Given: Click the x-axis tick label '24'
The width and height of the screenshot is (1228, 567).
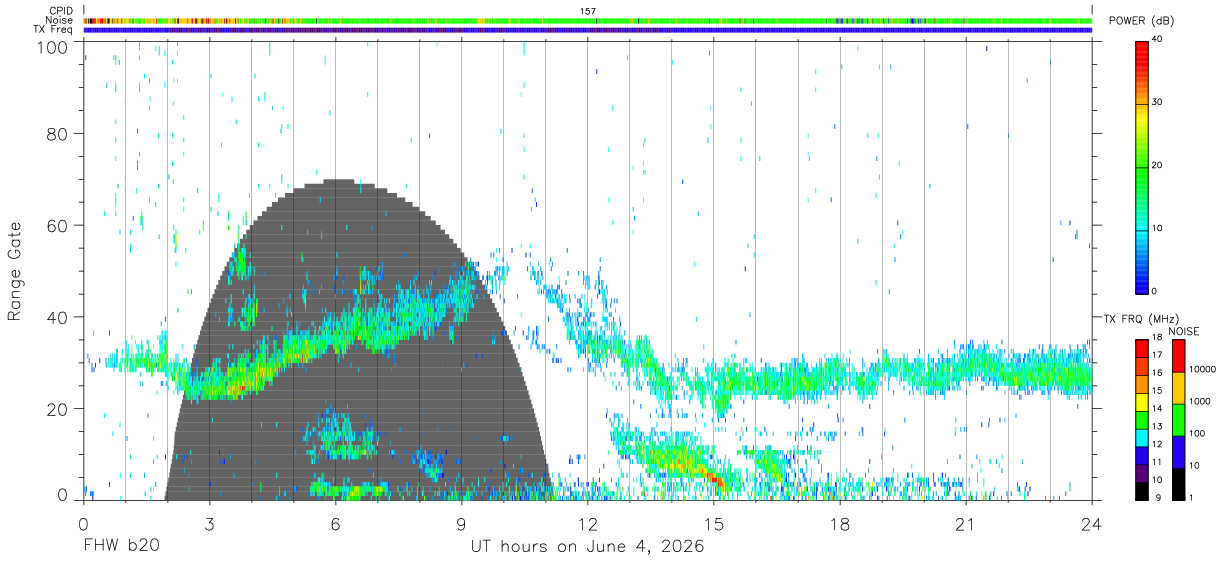Looking at the screenshot, I should 1092,524.
